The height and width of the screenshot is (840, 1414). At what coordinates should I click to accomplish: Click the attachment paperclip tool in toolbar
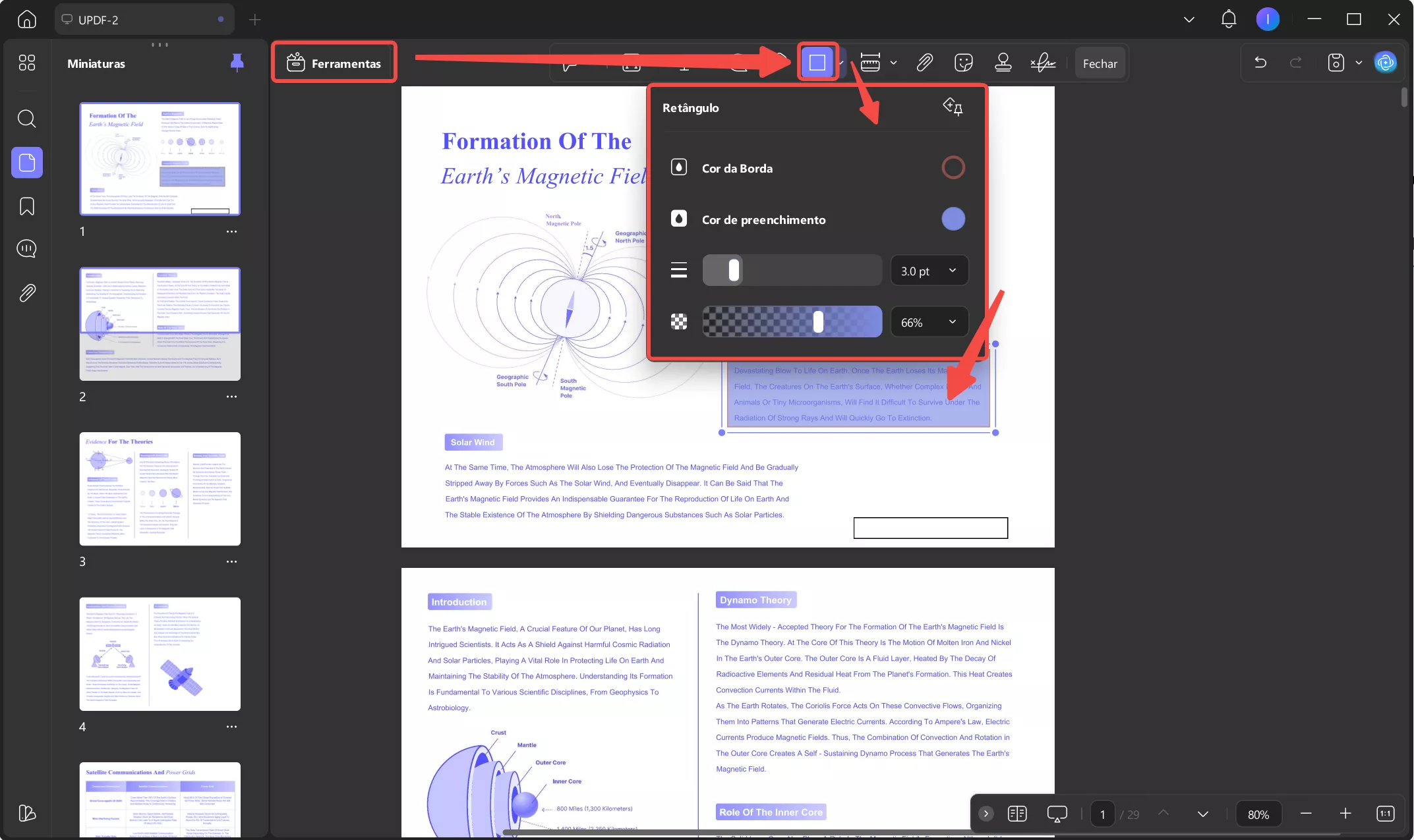coord(924,63)
